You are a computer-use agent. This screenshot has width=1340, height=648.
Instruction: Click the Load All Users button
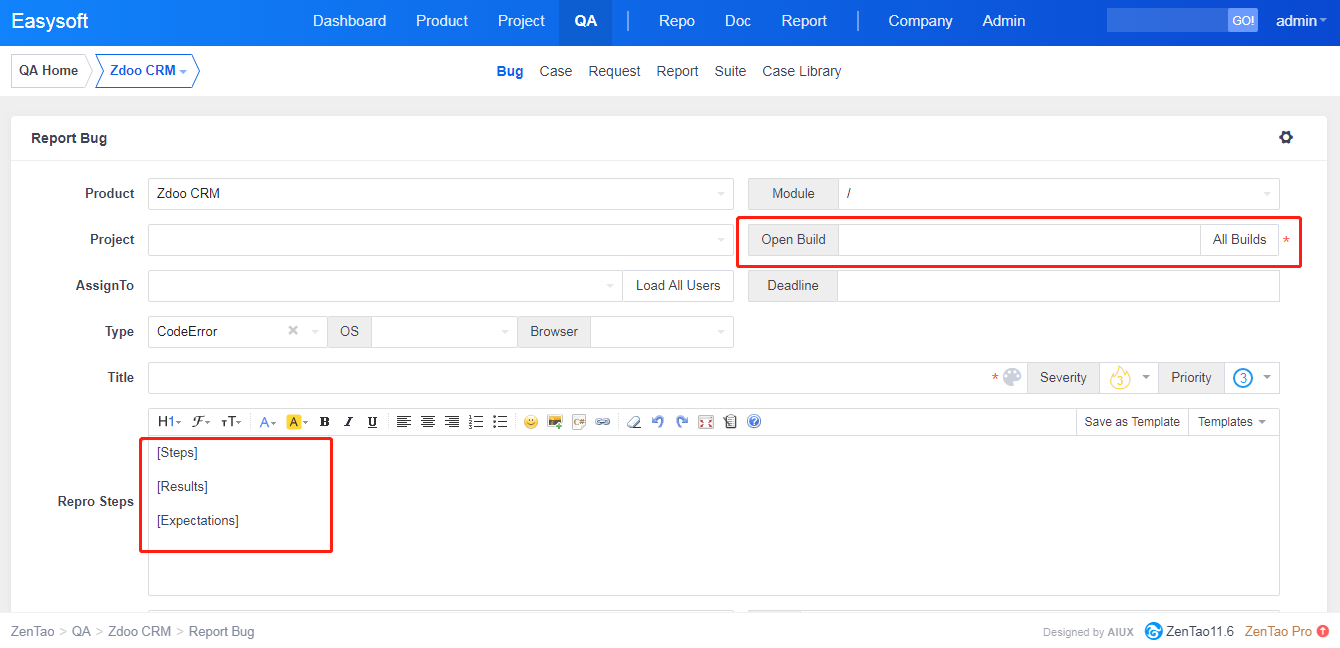click(x=678, y=286)
